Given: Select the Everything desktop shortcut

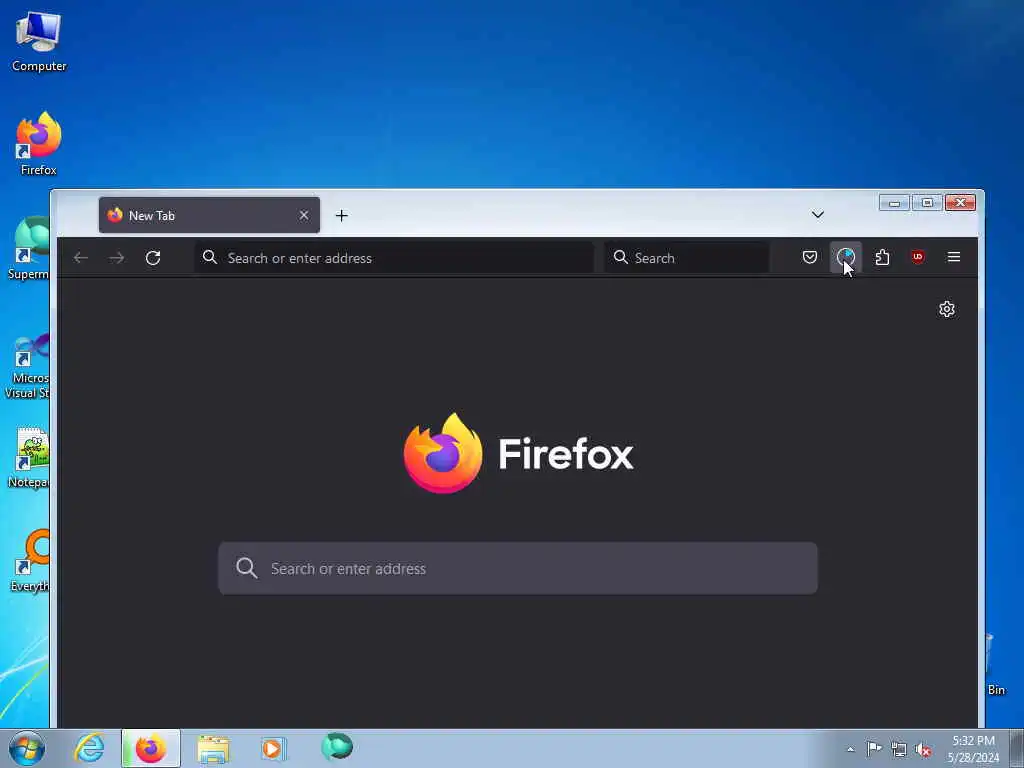Looking at the screenshot, I should (29, 562).
